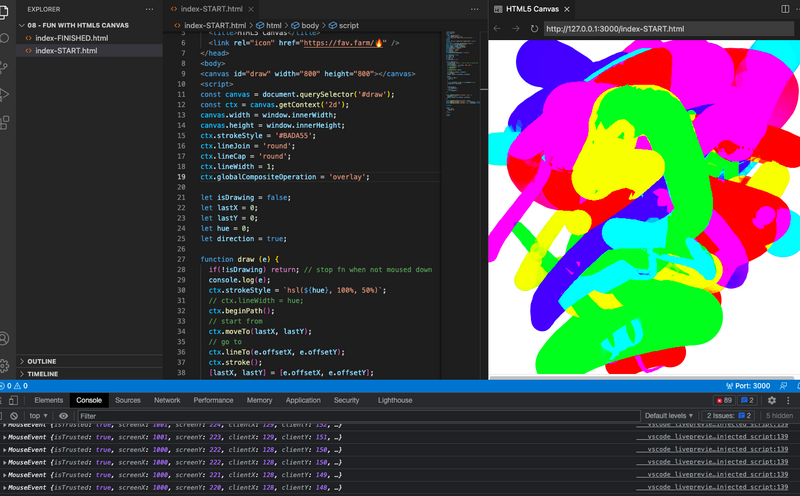Open index-FINISHED.html in the explorer
This screenshot has height=496, width=800.
[x=71, y=38]
